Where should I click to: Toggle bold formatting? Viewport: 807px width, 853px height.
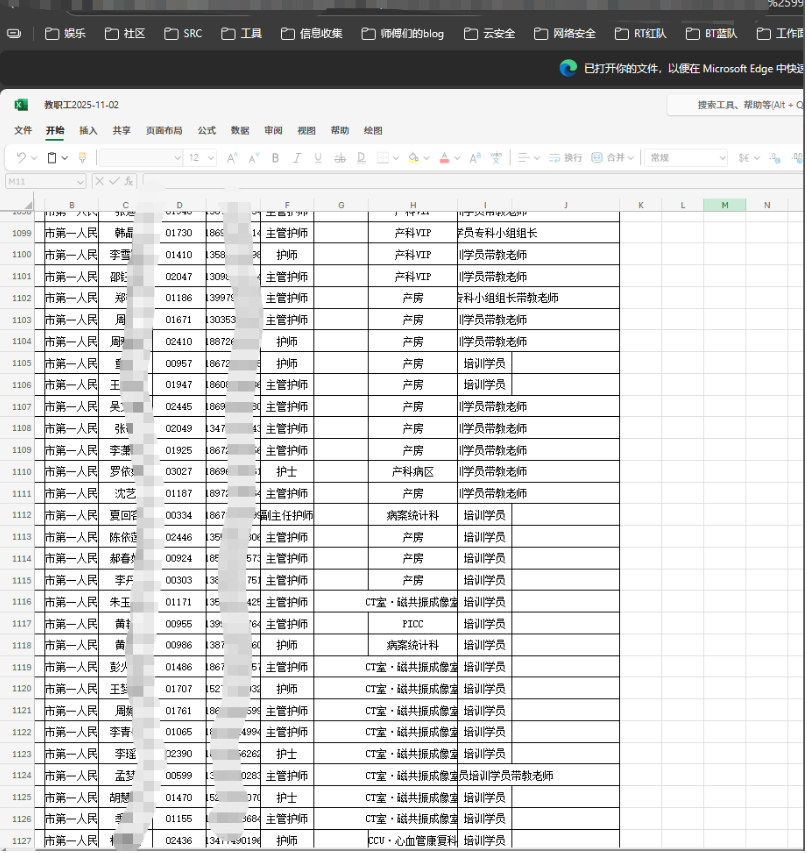pos(275,157)
